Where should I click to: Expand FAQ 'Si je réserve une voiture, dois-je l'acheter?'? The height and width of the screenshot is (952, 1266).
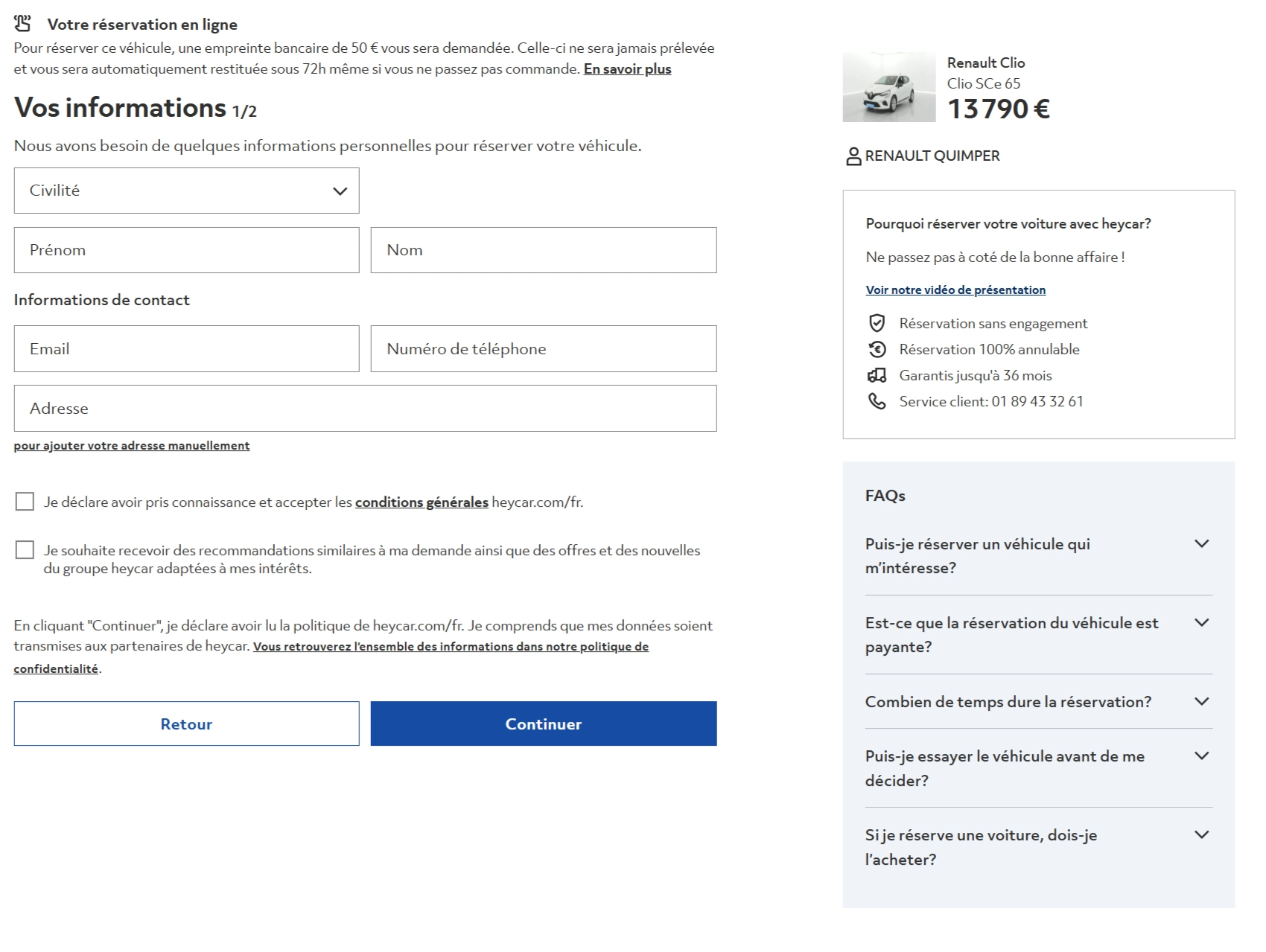pyautogui.click(x=1038, y=846)
